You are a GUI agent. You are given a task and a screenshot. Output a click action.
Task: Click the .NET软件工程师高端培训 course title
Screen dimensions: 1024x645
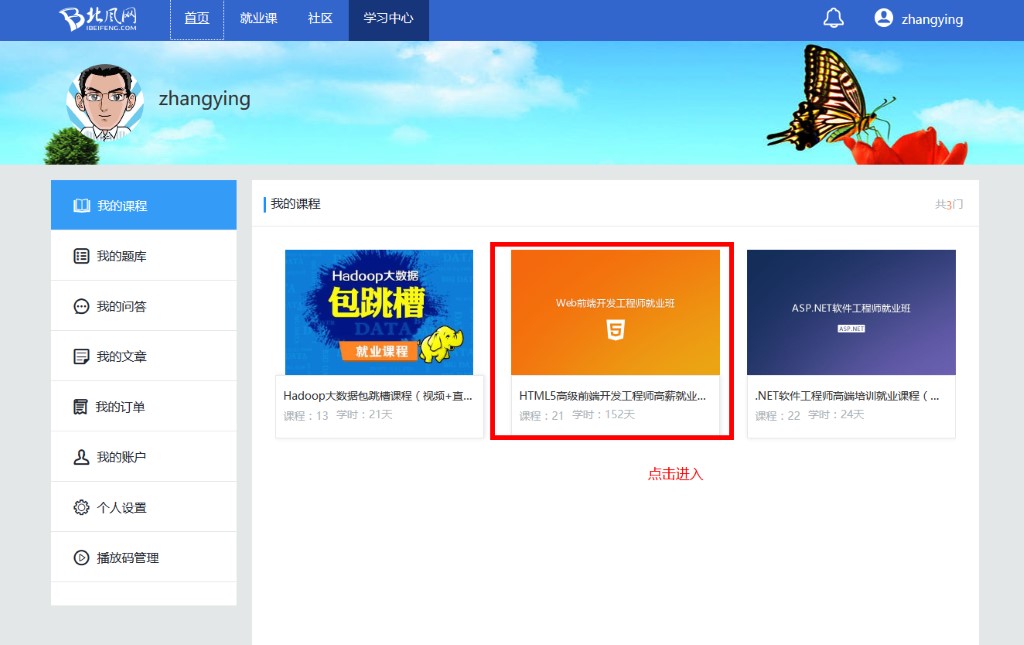coord(847,396)
